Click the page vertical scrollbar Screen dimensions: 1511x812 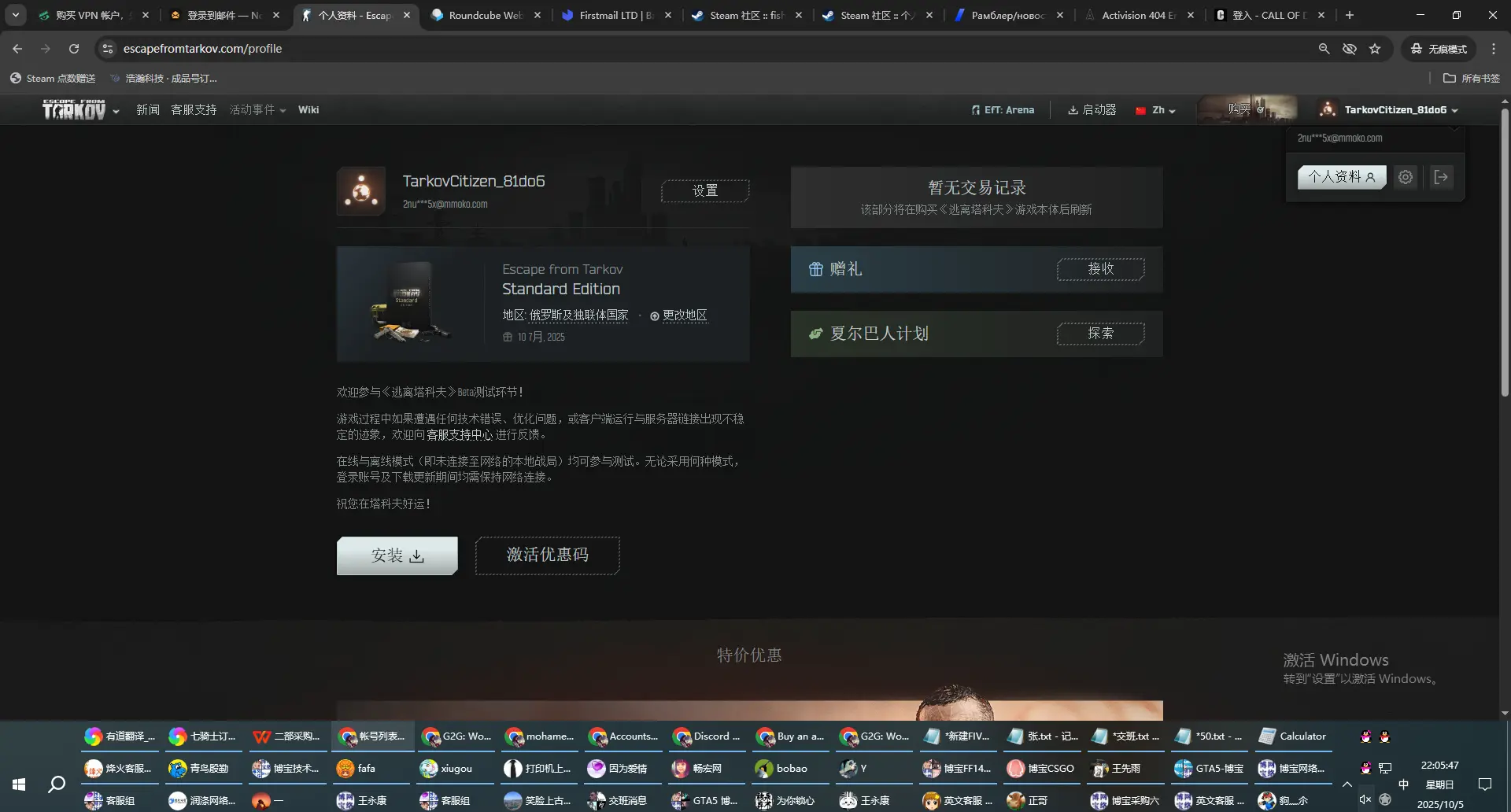coord(1505,252)
